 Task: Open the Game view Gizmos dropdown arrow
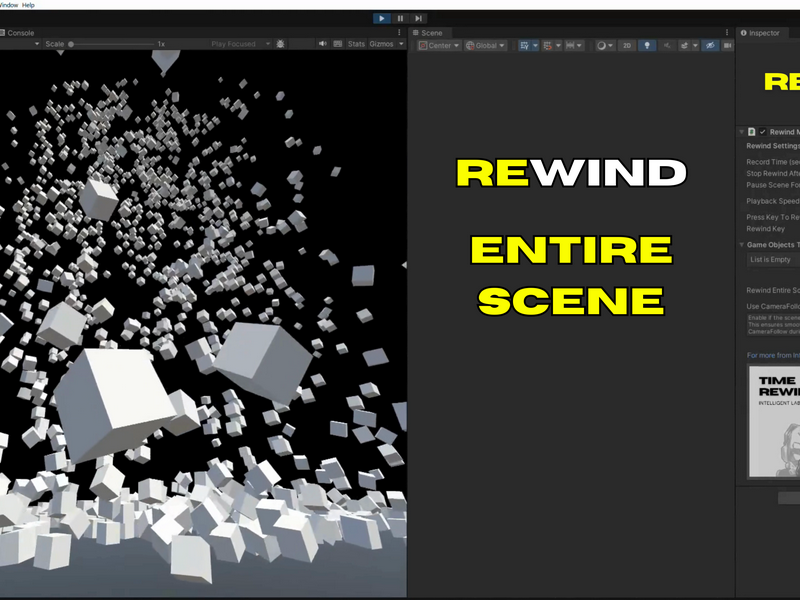pyautogui.click(x=401, y=44)
